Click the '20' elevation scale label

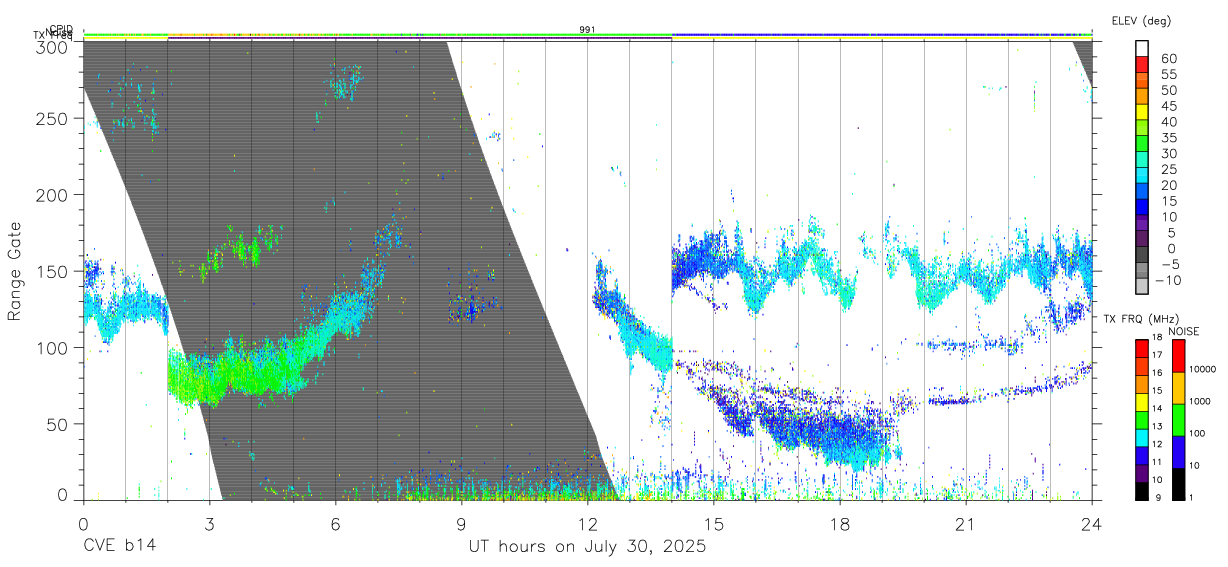[x=1169, y=185]
